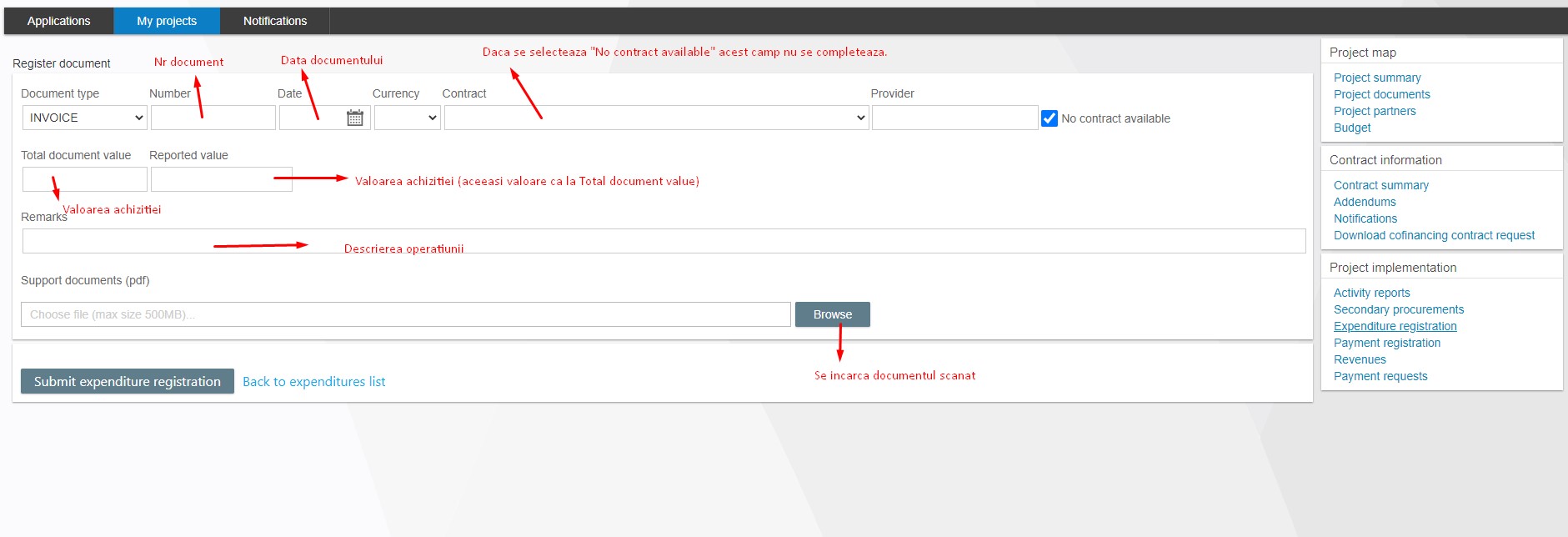Switch to the Applications tab
The height and width of the screenshot is (537, 1568).
(x=58, y=21)
